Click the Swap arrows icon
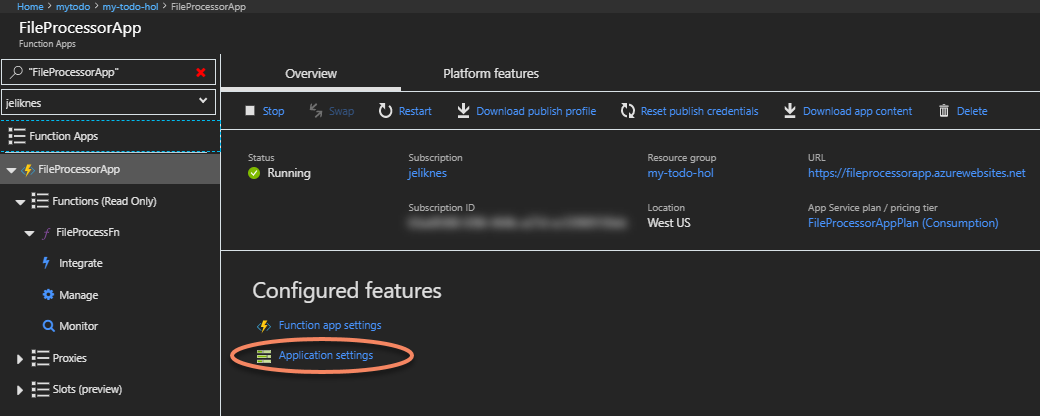This screenshot has width=1040, height=416. [x=316, y=111]
